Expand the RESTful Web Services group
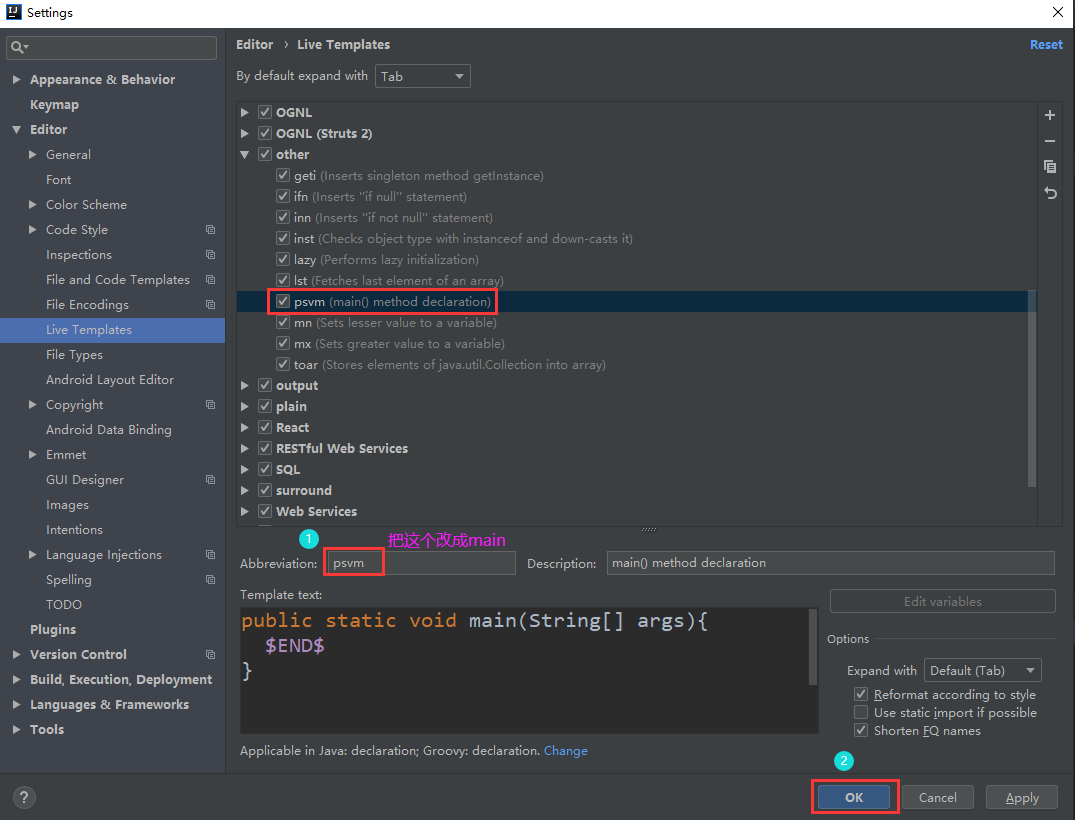Viewport: 1075px width, 820px height. click(x=245, y=448)
